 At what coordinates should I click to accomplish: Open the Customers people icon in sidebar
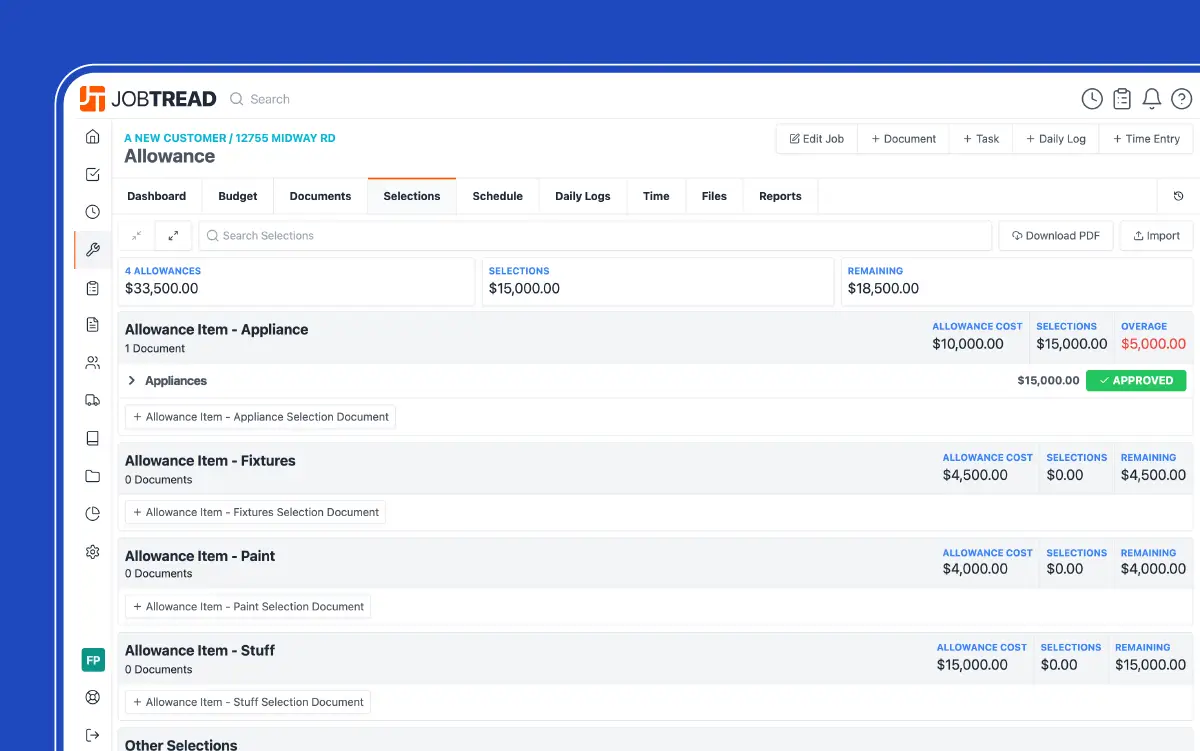click(92, 362)
